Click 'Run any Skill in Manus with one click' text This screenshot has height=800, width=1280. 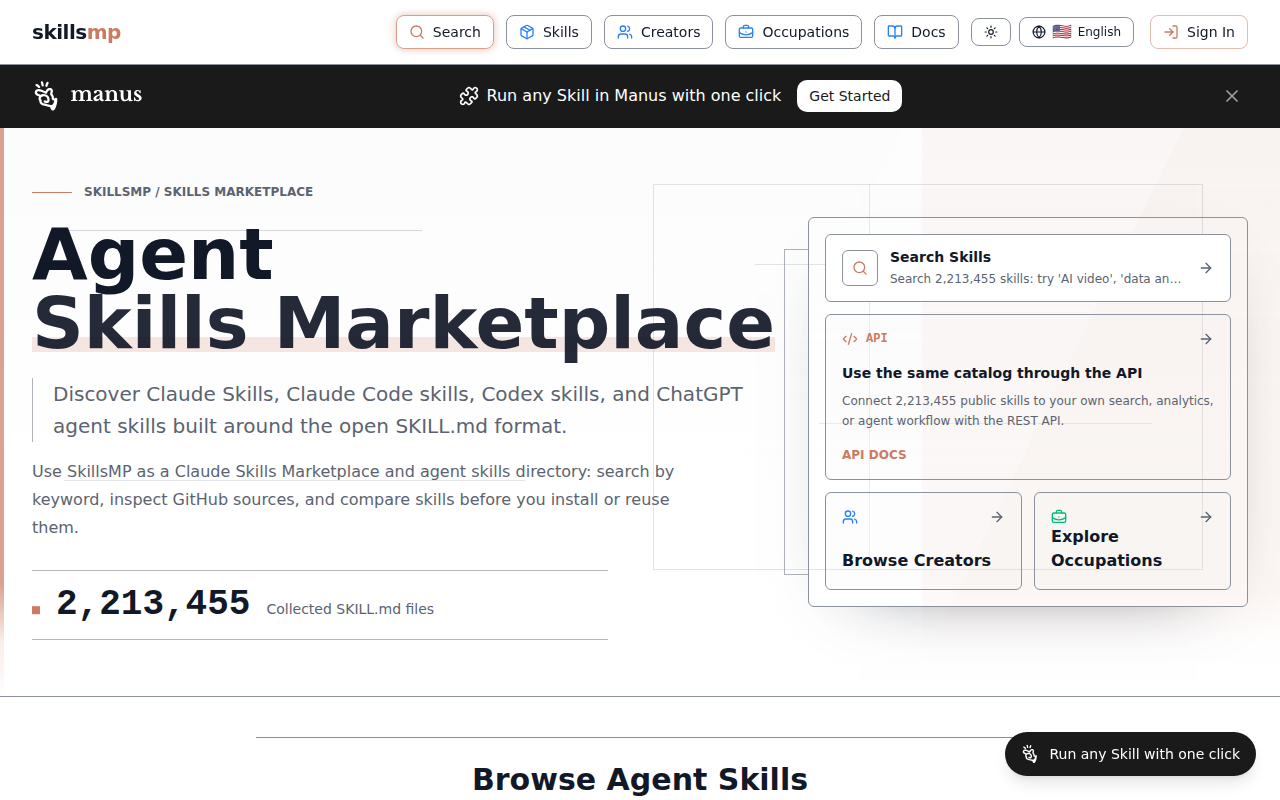coord(634,96)
